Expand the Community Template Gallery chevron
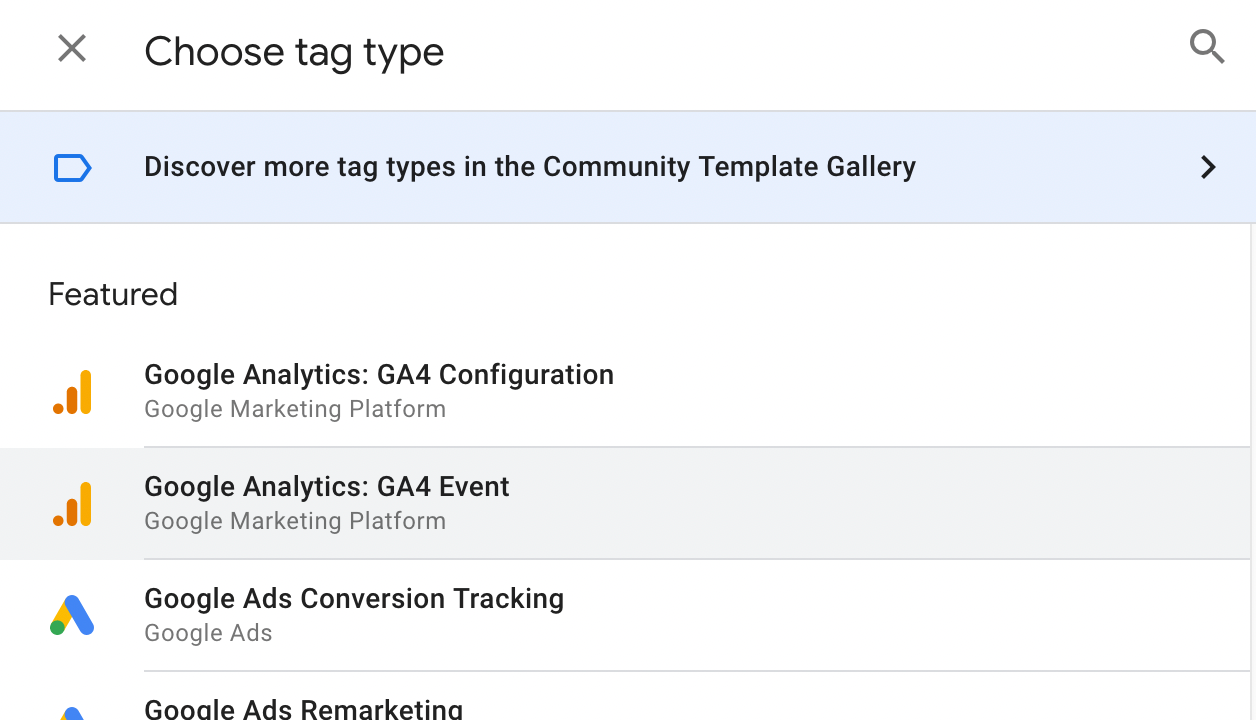This screenshot has height=720, width=1256. [x=1209, y=167]
